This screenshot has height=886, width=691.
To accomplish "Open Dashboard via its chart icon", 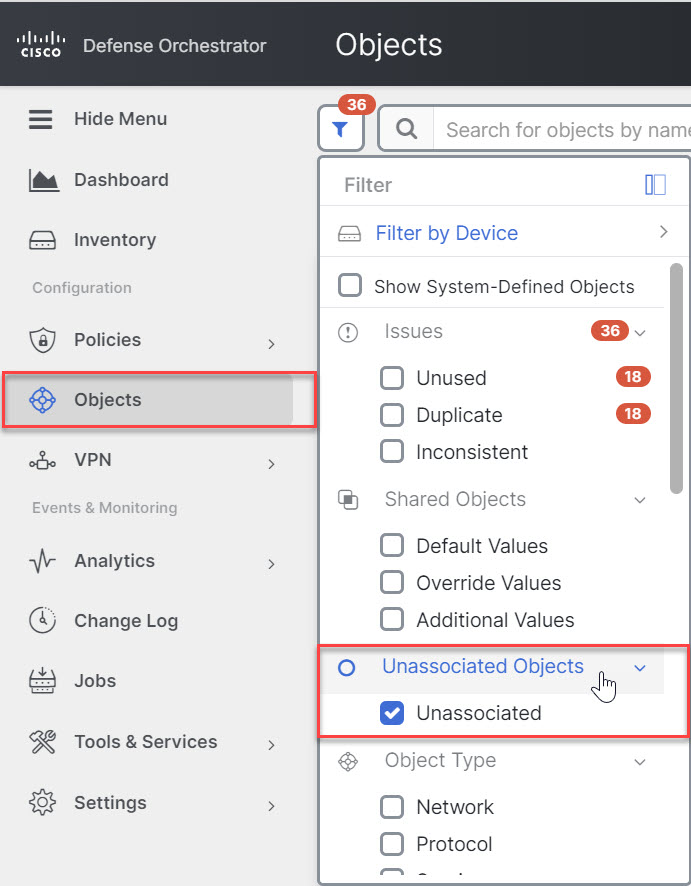I will [43, 180].
